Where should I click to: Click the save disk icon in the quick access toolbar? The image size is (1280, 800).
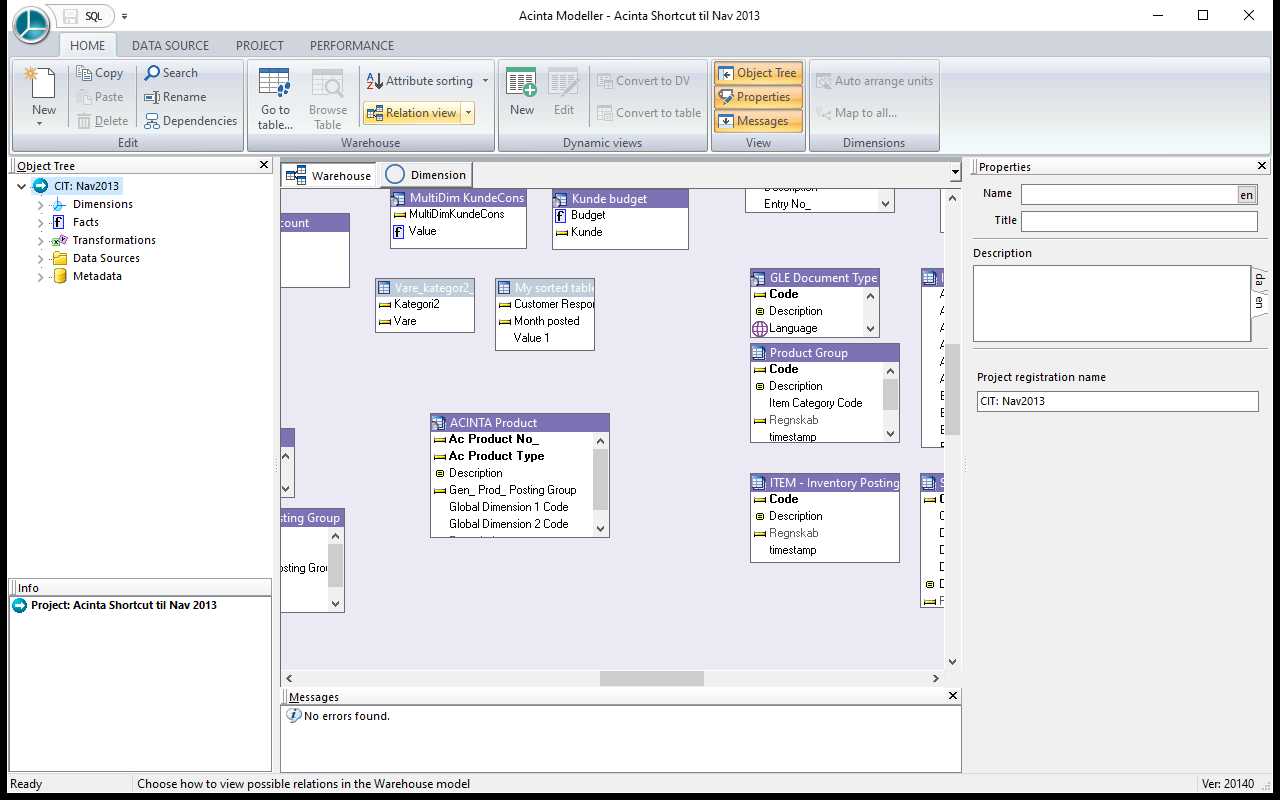click(x=71, y=16)
